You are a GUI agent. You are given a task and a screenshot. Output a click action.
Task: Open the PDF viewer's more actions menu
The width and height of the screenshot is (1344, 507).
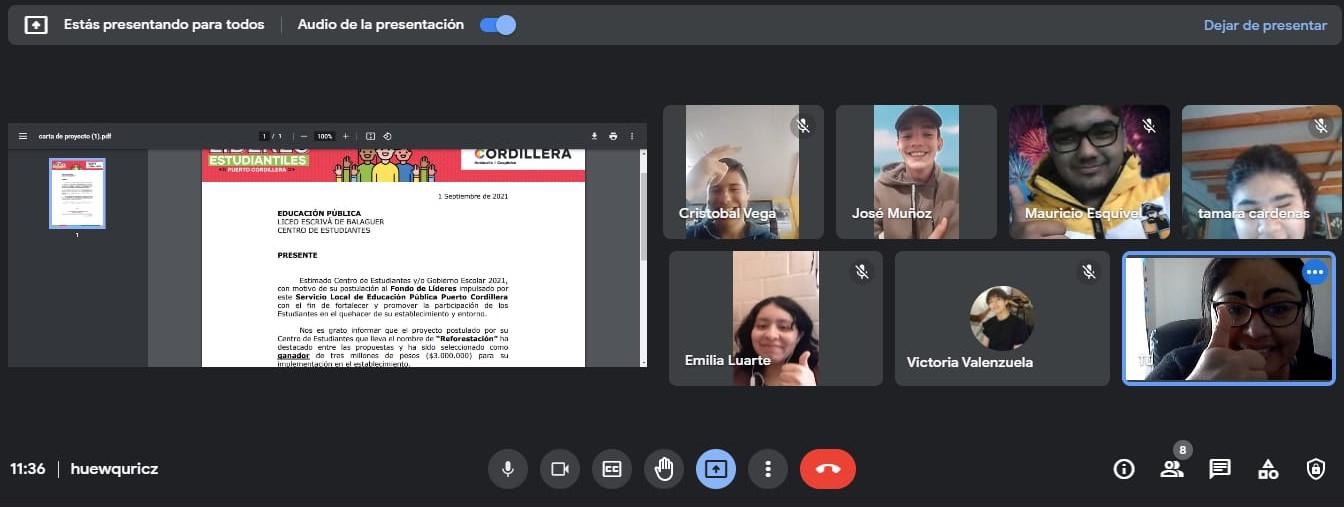632,136
